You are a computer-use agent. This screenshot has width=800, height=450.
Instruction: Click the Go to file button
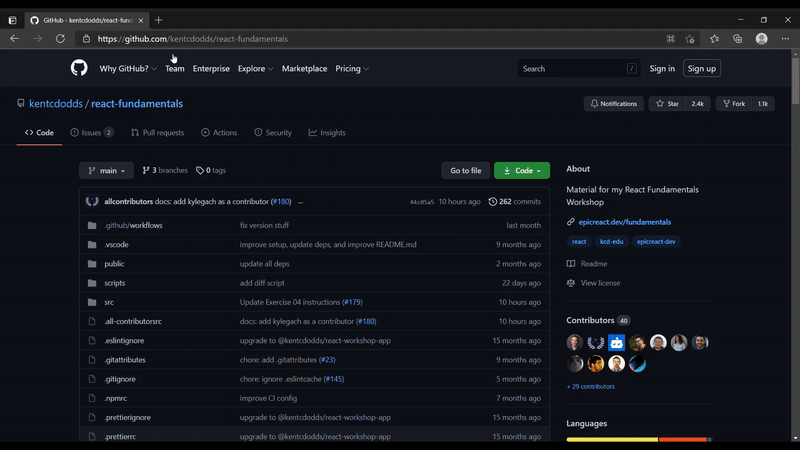(465, 170)
